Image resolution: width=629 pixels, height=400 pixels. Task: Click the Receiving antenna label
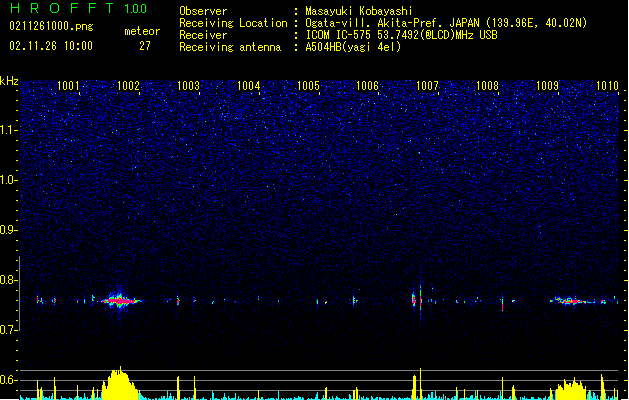[x=230, y=47]
